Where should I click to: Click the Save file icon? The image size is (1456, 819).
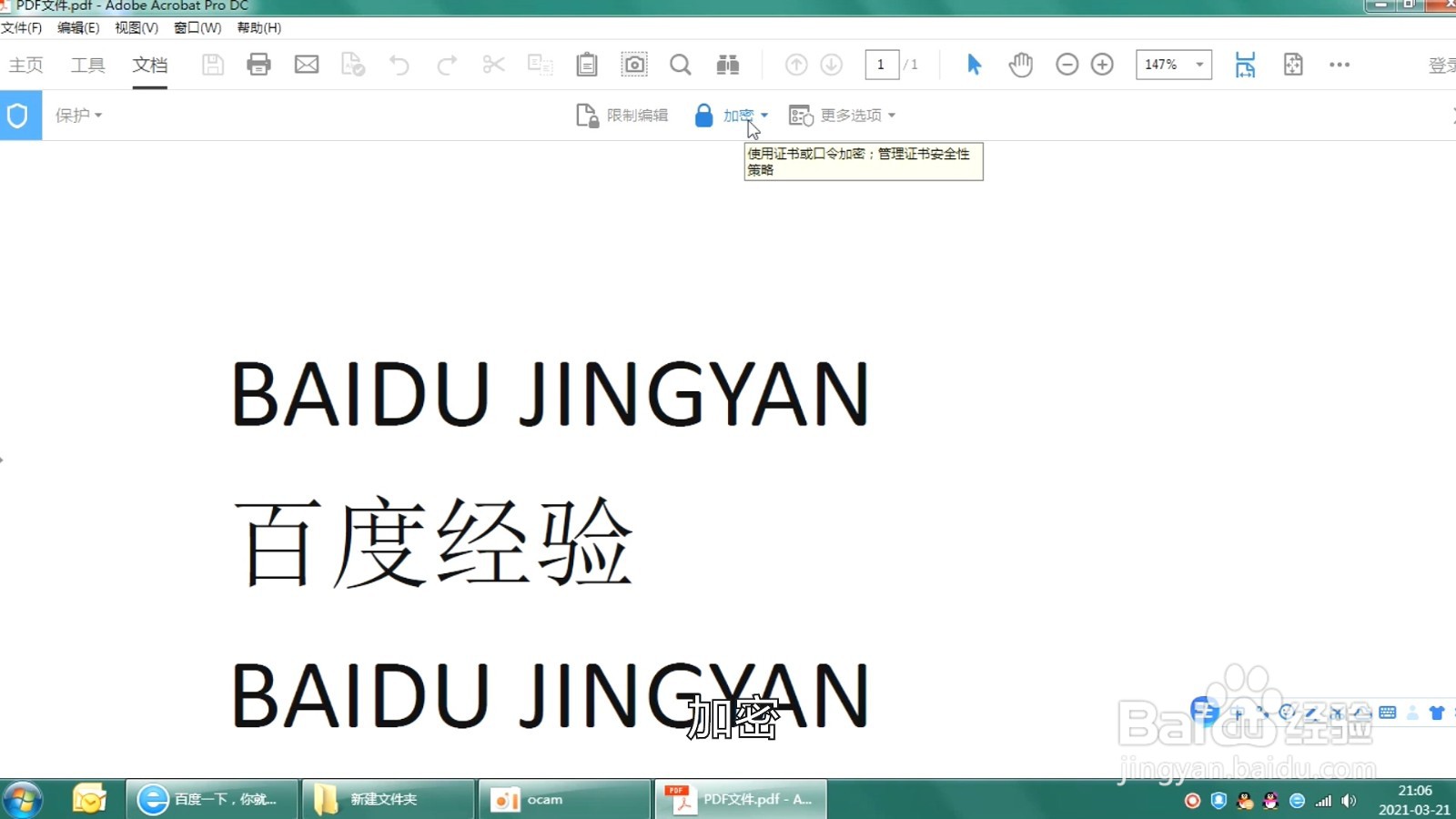[213, 65]
